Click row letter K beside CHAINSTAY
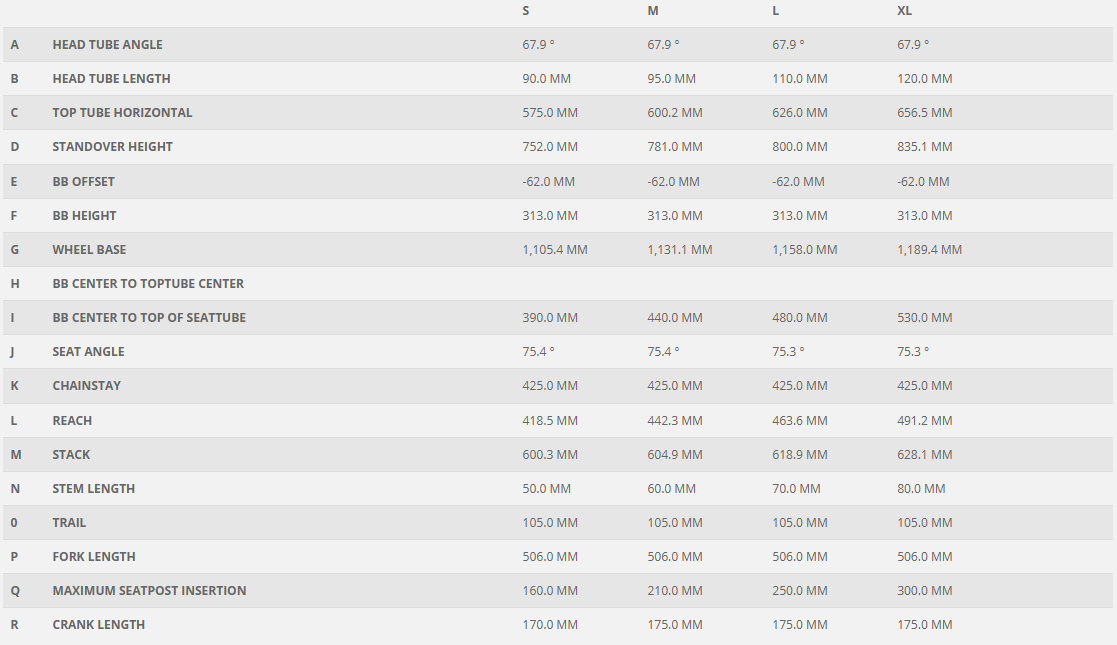This screenshot has height=645, width=1117. point(15,386)
